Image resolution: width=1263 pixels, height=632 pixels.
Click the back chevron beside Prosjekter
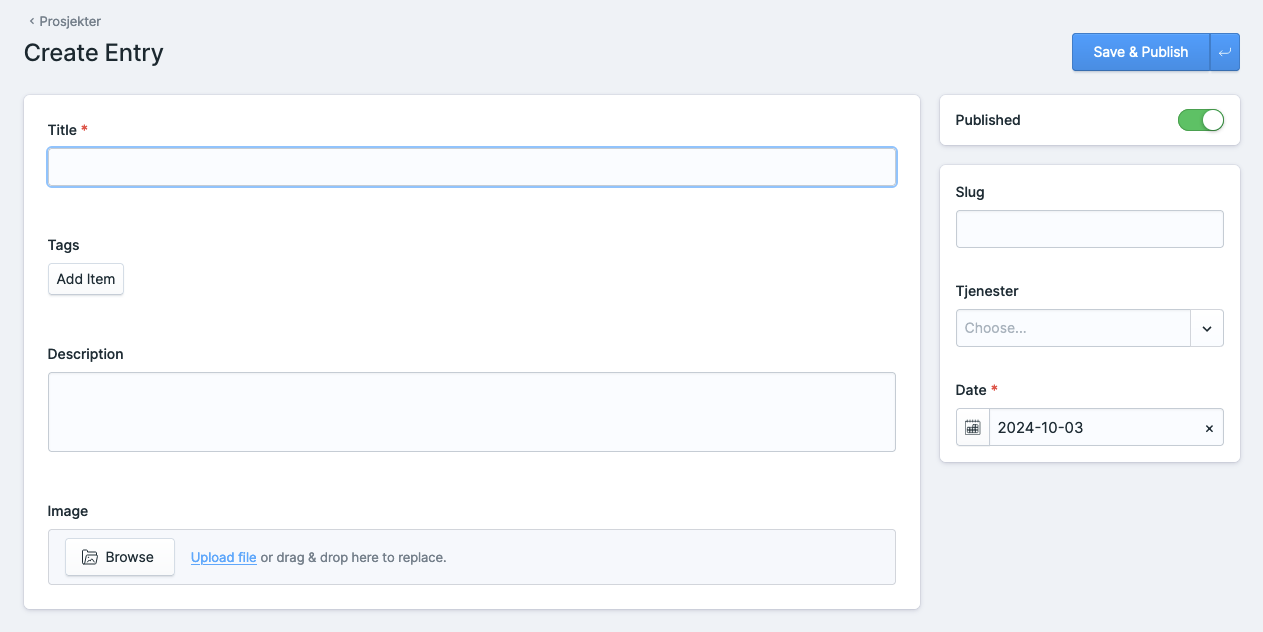[31, 21]
